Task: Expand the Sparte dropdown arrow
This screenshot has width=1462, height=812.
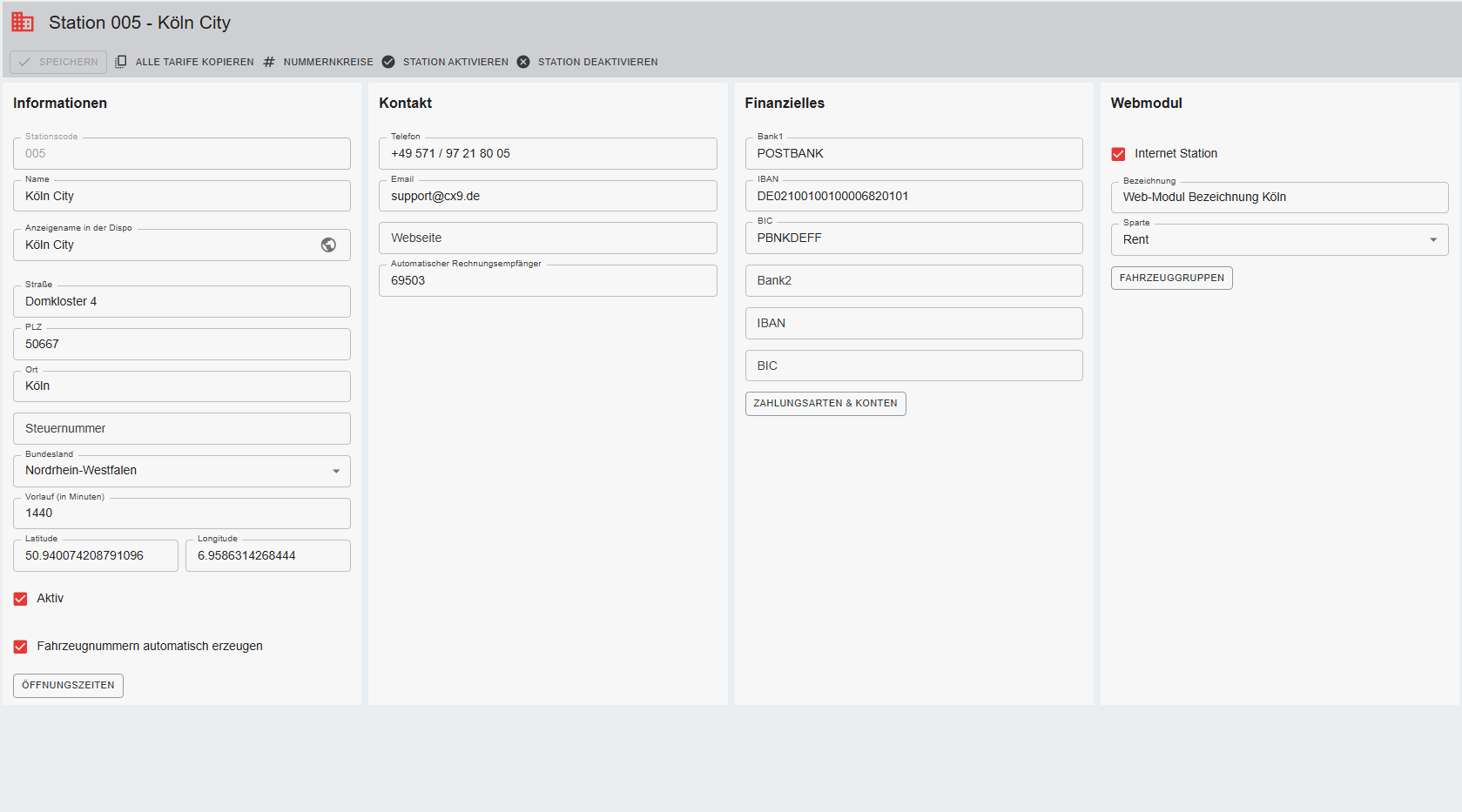Action: [x=1433, y=240]
